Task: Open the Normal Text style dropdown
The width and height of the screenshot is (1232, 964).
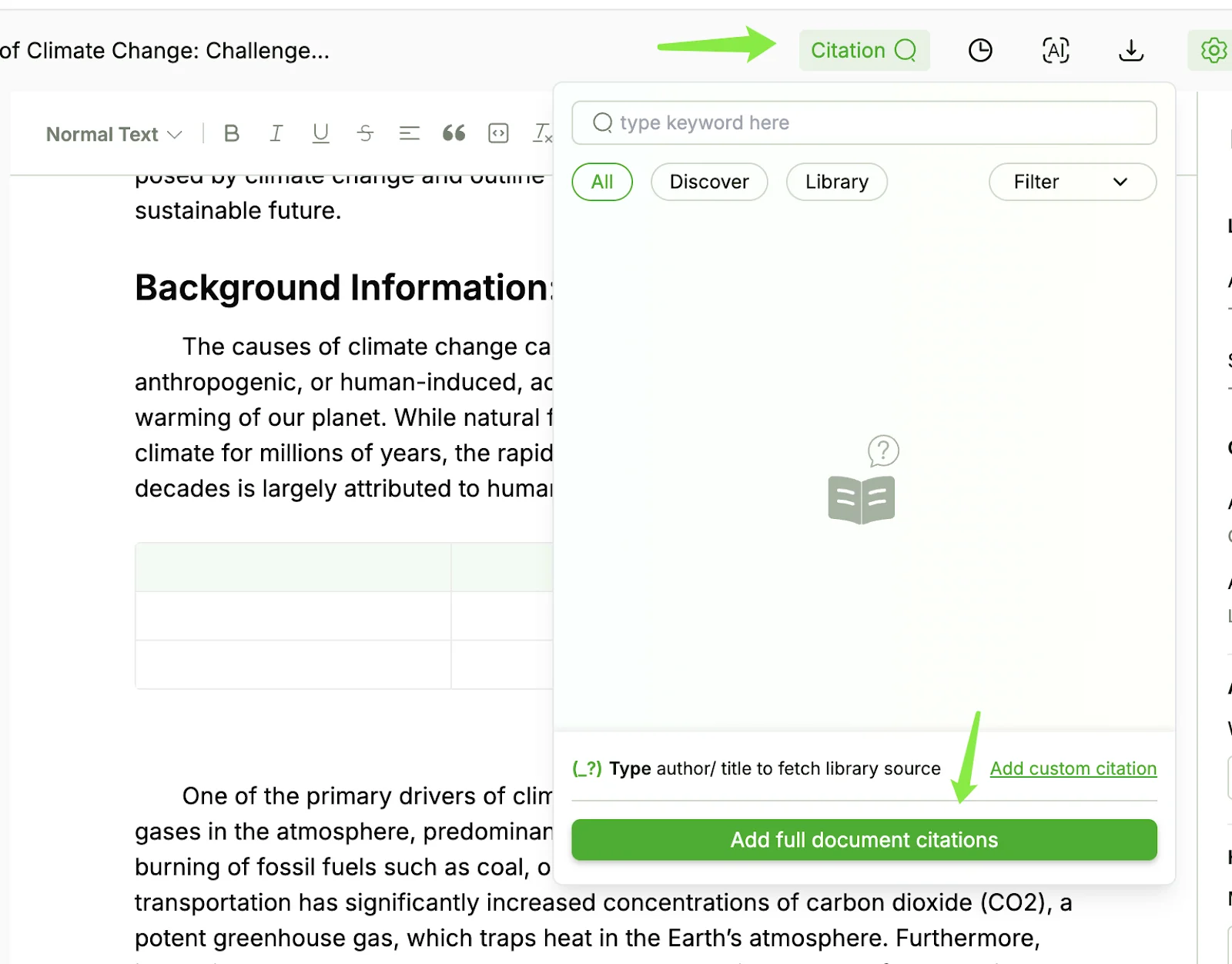Action: point(114,134)
